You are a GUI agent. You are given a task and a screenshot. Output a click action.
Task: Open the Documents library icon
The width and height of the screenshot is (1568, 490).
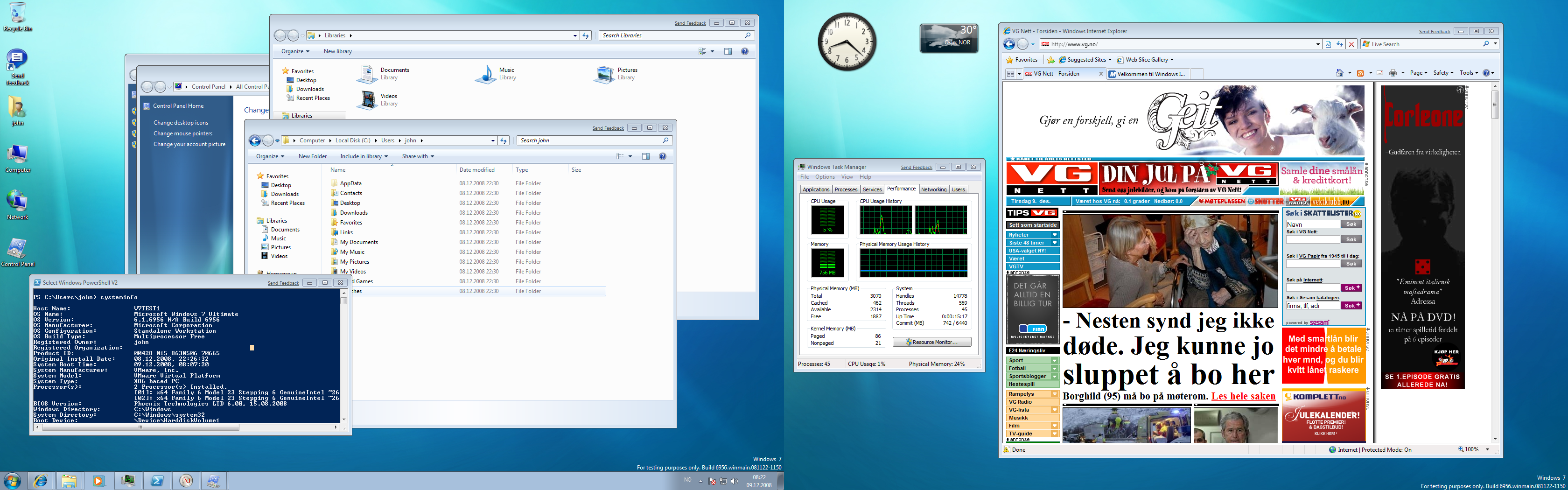(367, 74)
